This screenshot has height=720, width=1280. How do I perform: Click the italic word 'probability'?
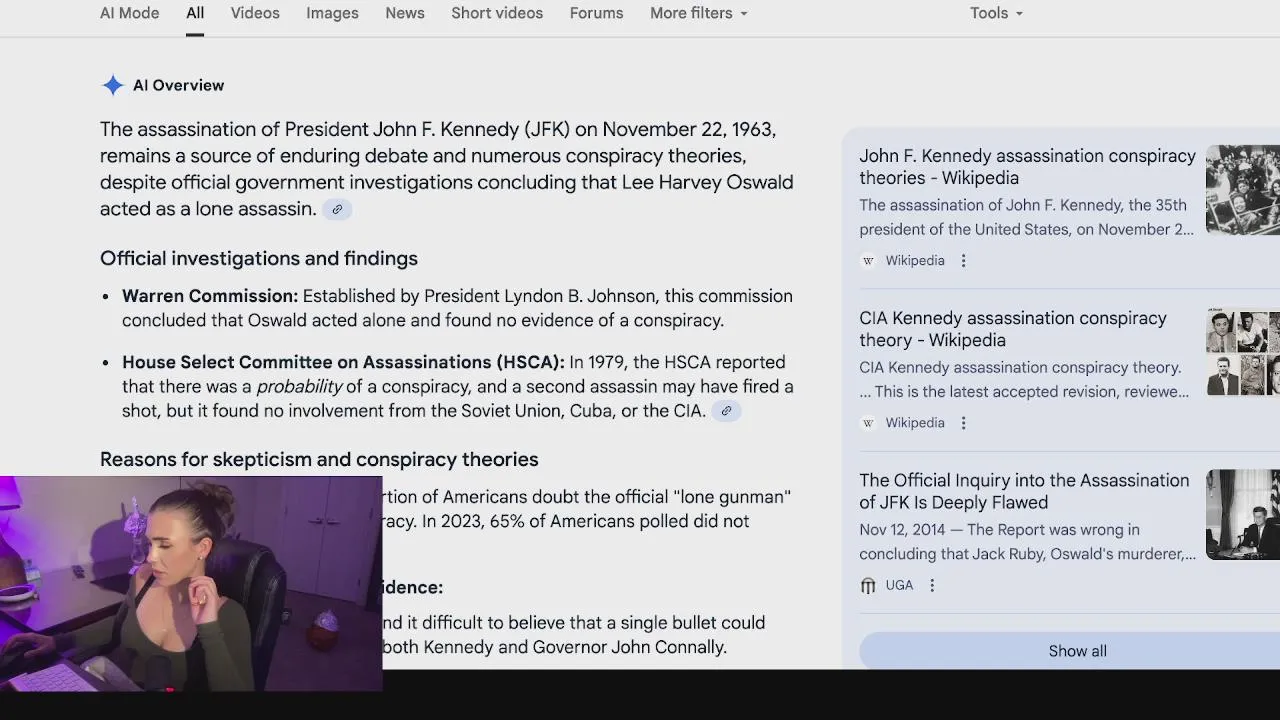click(x=299, y=387)
